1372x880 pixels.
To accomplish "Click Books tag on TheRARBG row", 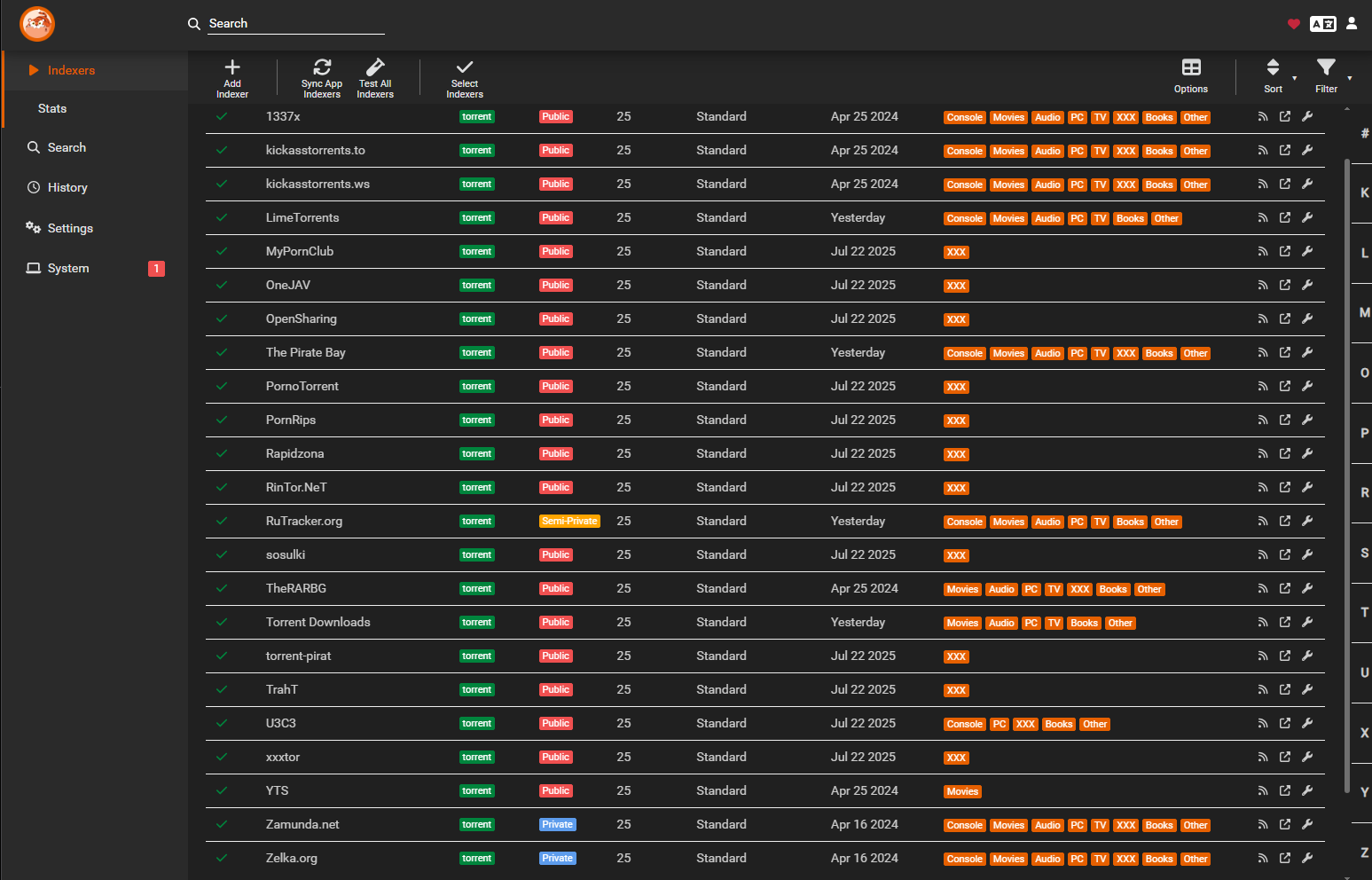I will 1113,589.
